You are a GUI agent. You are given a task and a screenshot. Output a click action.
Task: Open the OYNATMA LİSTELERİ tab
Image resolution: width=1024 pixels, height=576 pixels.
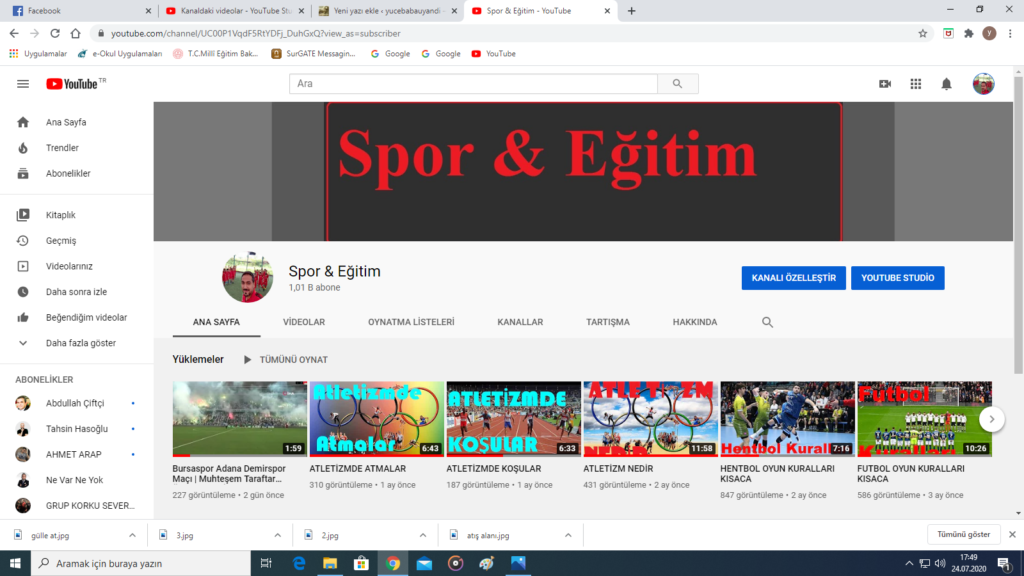[411, 322]
